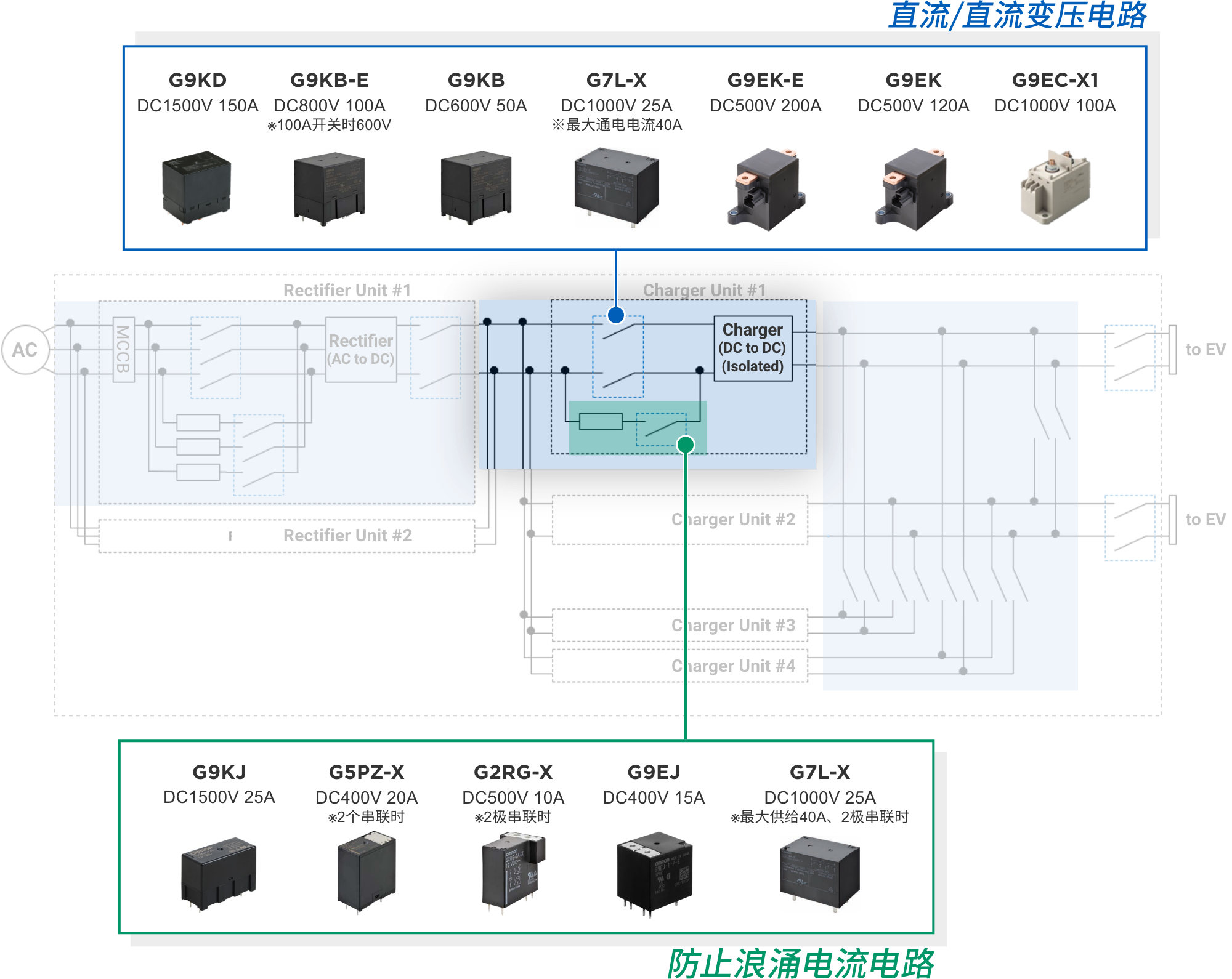Click the Rectifier Unit #2 box
This screenshot has width=1232, height=979.
[286, 536]
